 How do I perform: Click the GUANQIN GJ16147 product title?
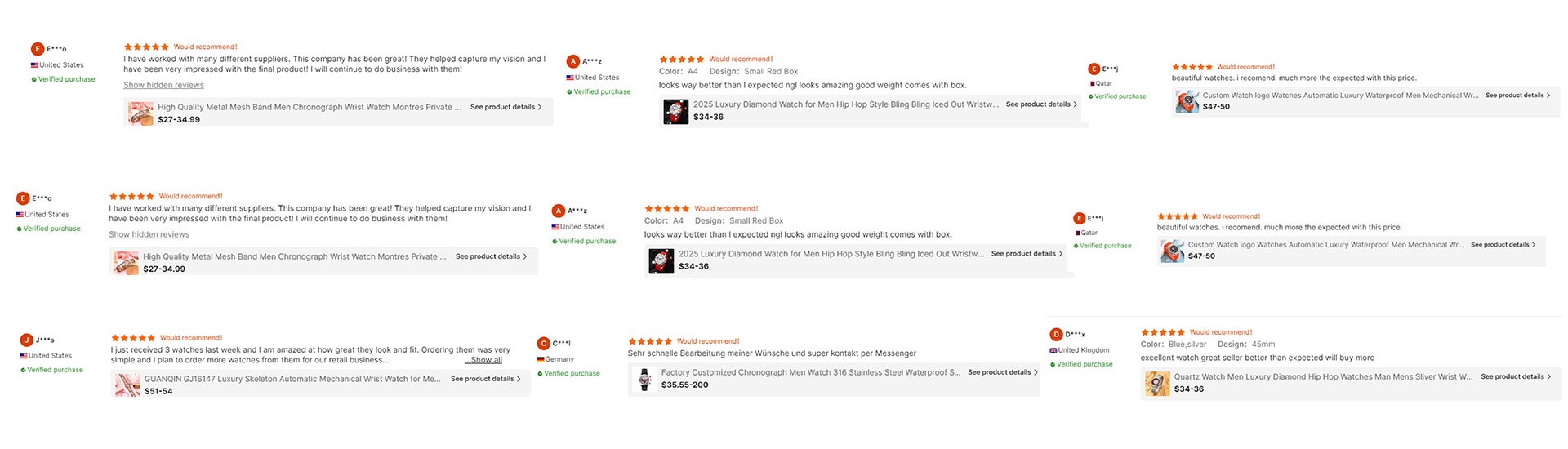(292, 379)
